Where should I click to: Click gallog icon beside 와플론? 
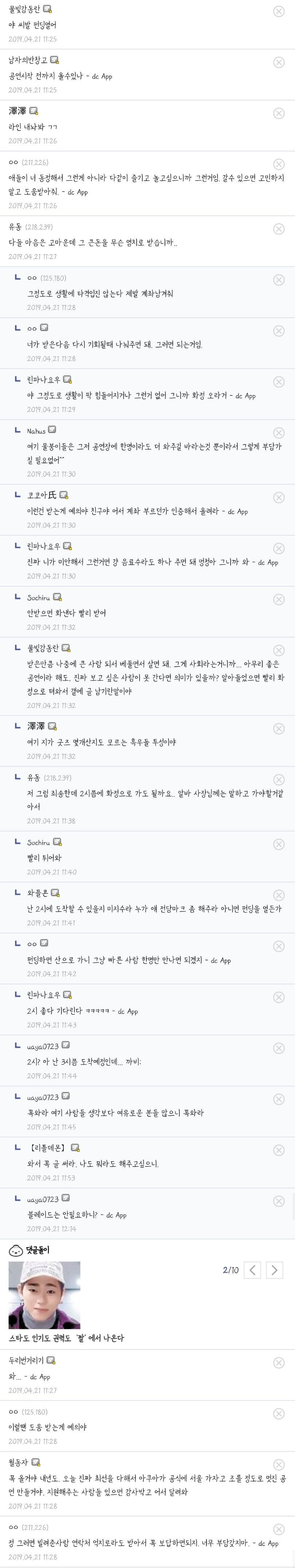(x=55, y=893)
